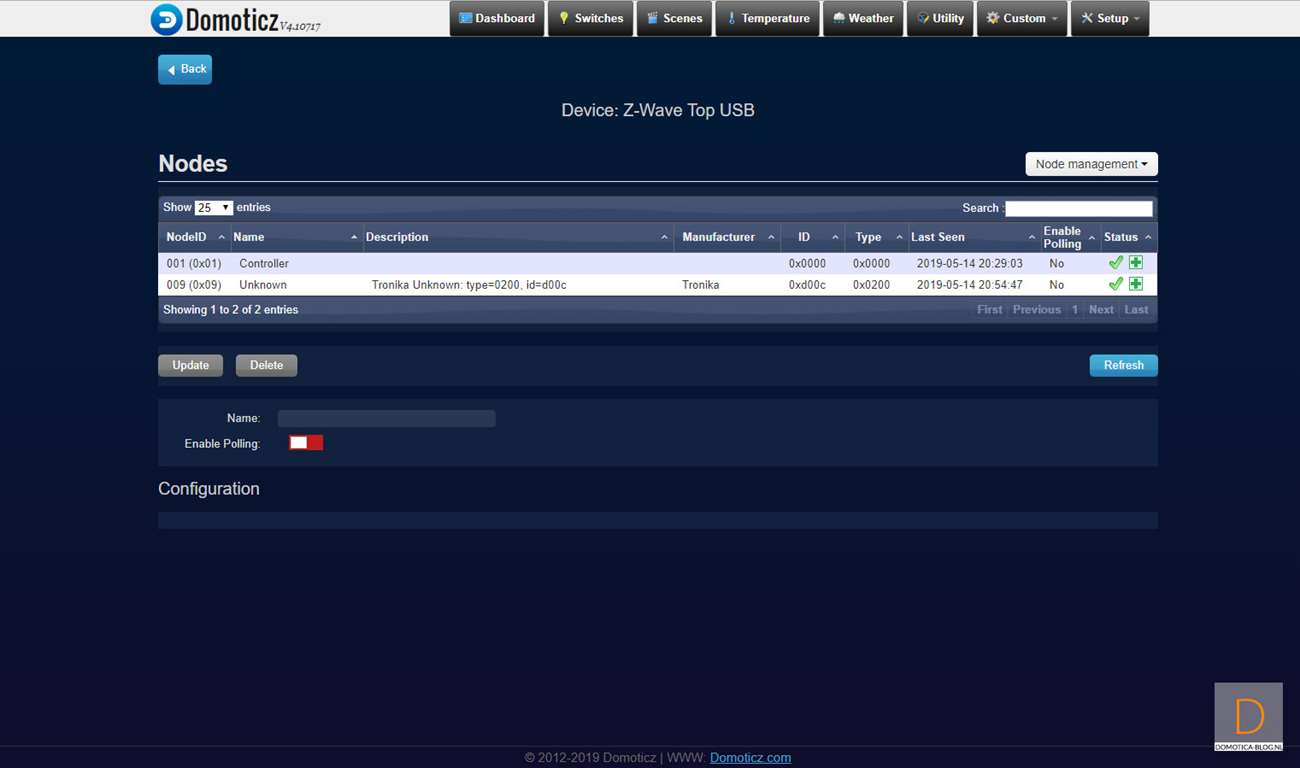This screenshot has width=1300, height=768.
Task: Open the Show entries count dropdown
Action: coord(214,208)
